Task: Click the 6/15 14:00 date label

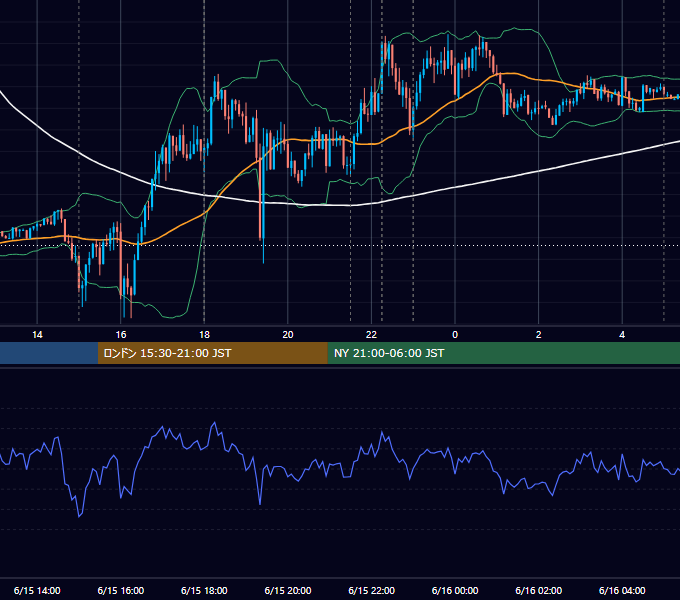Action: point(37,590)
